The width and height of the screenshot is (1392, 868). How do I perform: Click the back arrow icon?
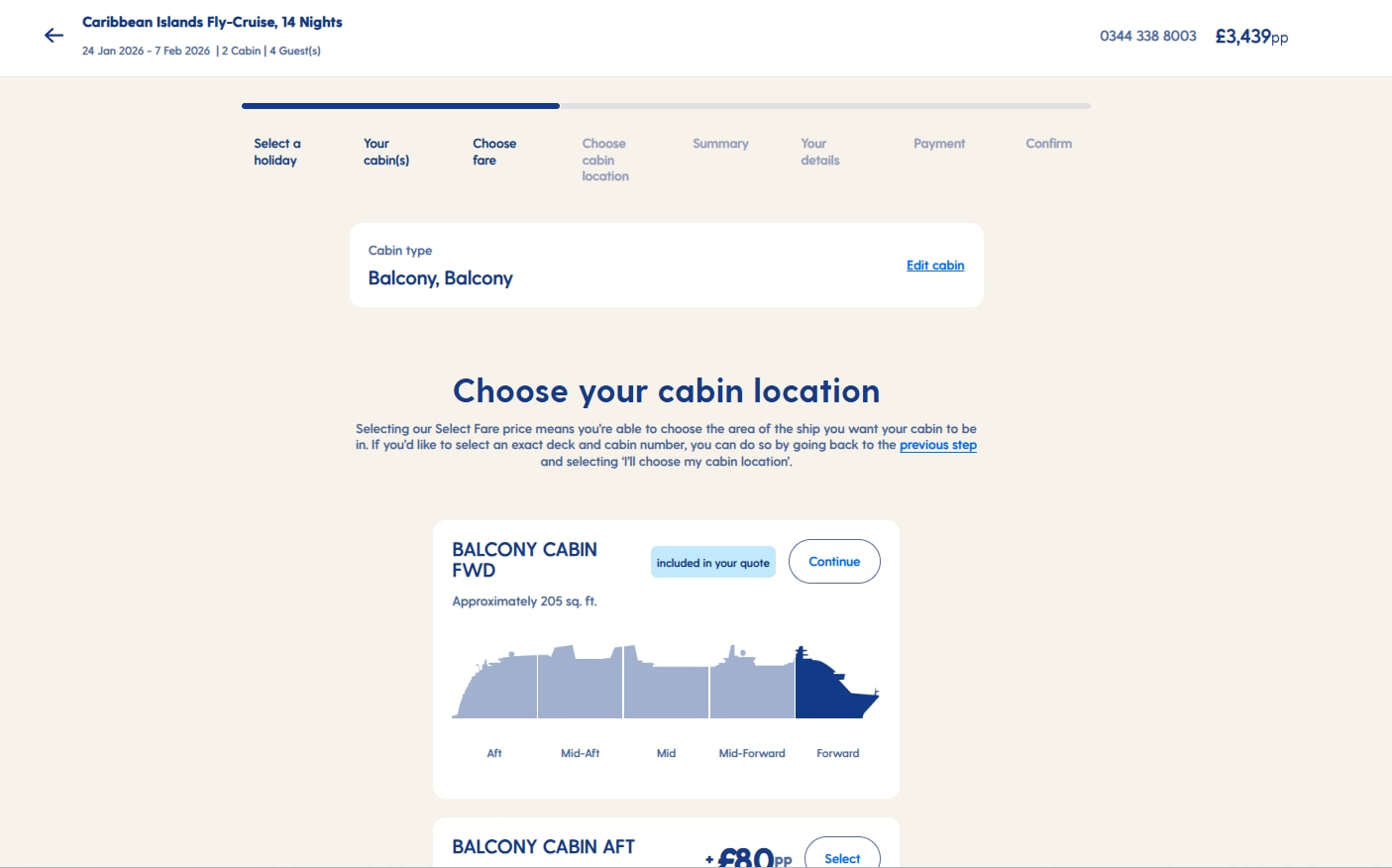[x=54, y=36]
